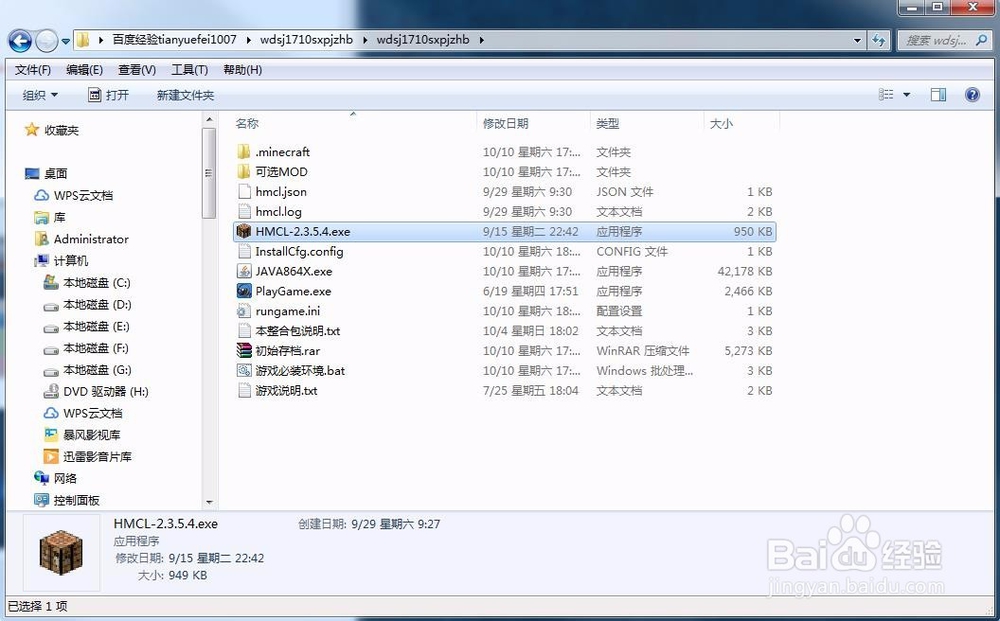Open 本地磁盘 (G:) drive
1000x621 pixels.
97,370
